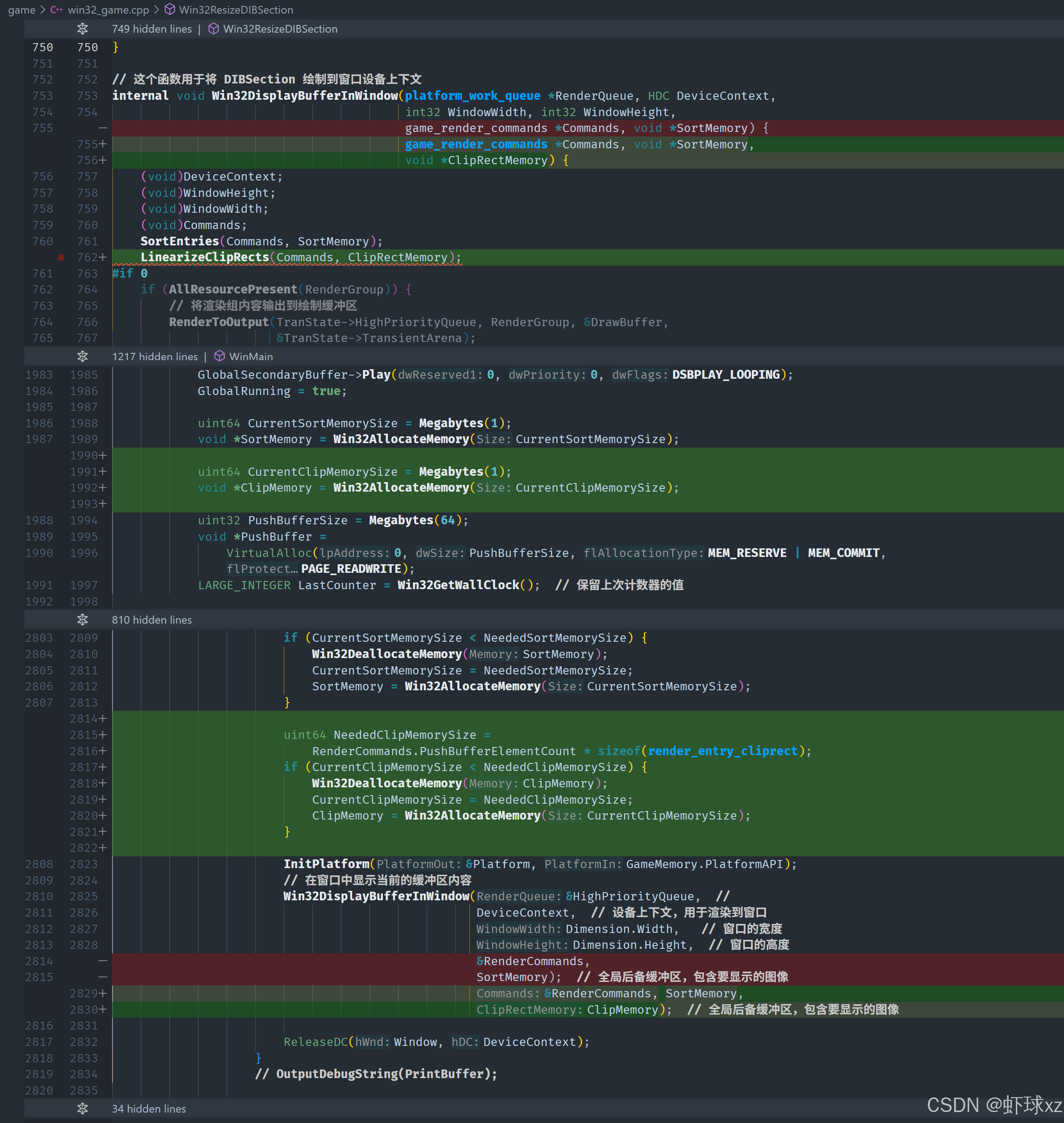Open the 'game' folder breadcrumb
The image size is (1064, 1123).
click(x=22, y=10)
